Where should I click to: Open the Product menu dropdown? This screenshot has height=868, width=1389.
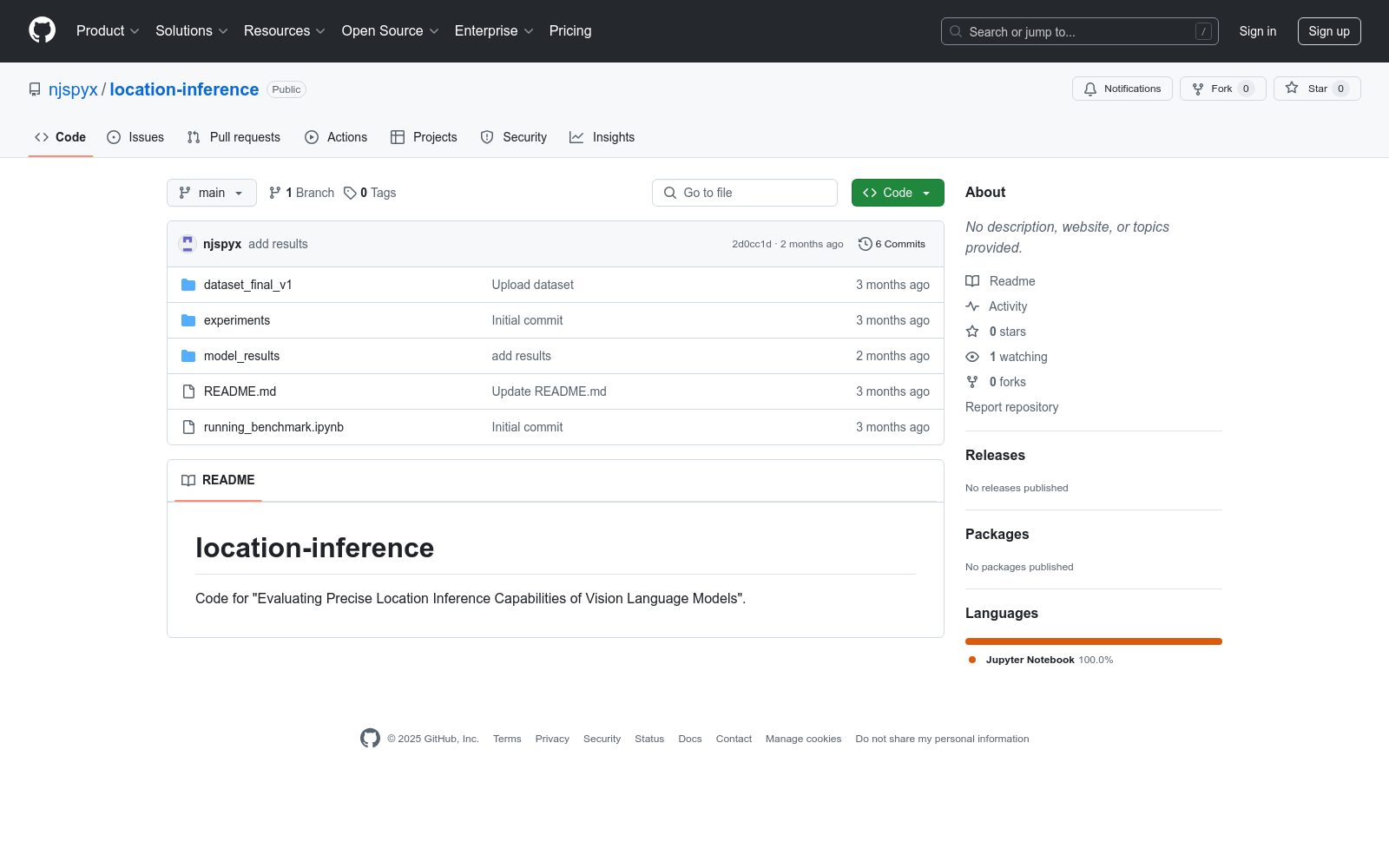coord(108,31)
